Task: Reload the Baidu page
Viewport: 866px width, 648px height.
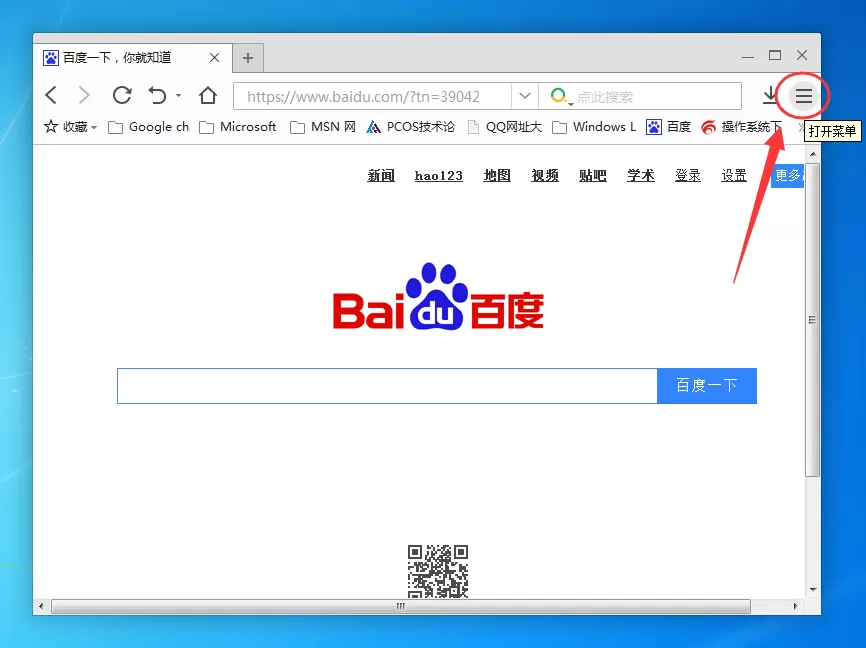Action: pyautogui.click(x=122, y=96)
